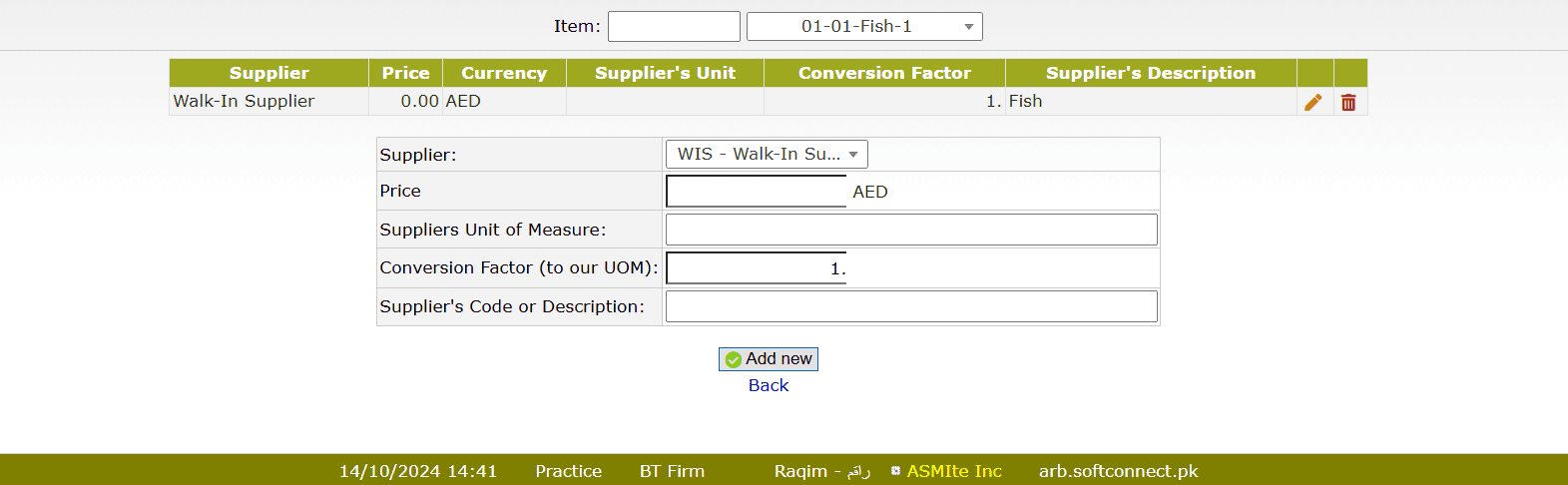
Task: Click into the Price input field
Action: pos(756,192)
